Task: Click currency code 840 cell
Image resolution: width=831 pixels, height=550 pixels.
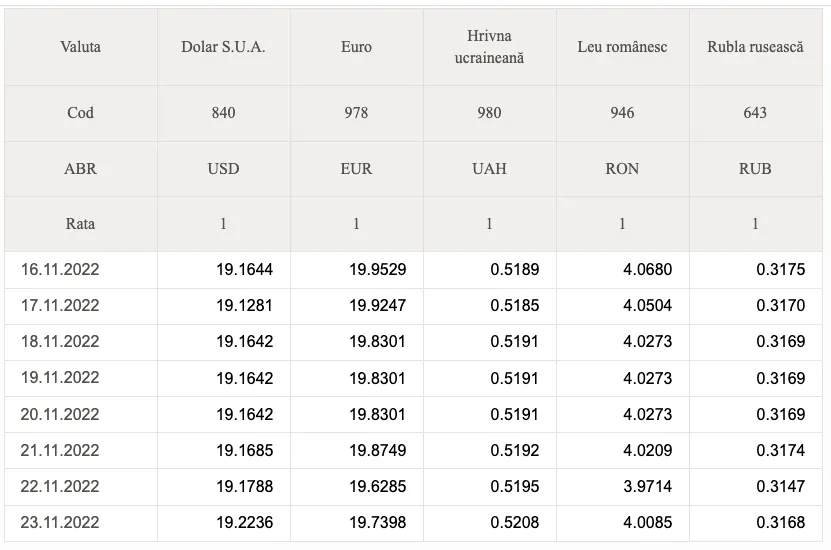Action: 224,113
